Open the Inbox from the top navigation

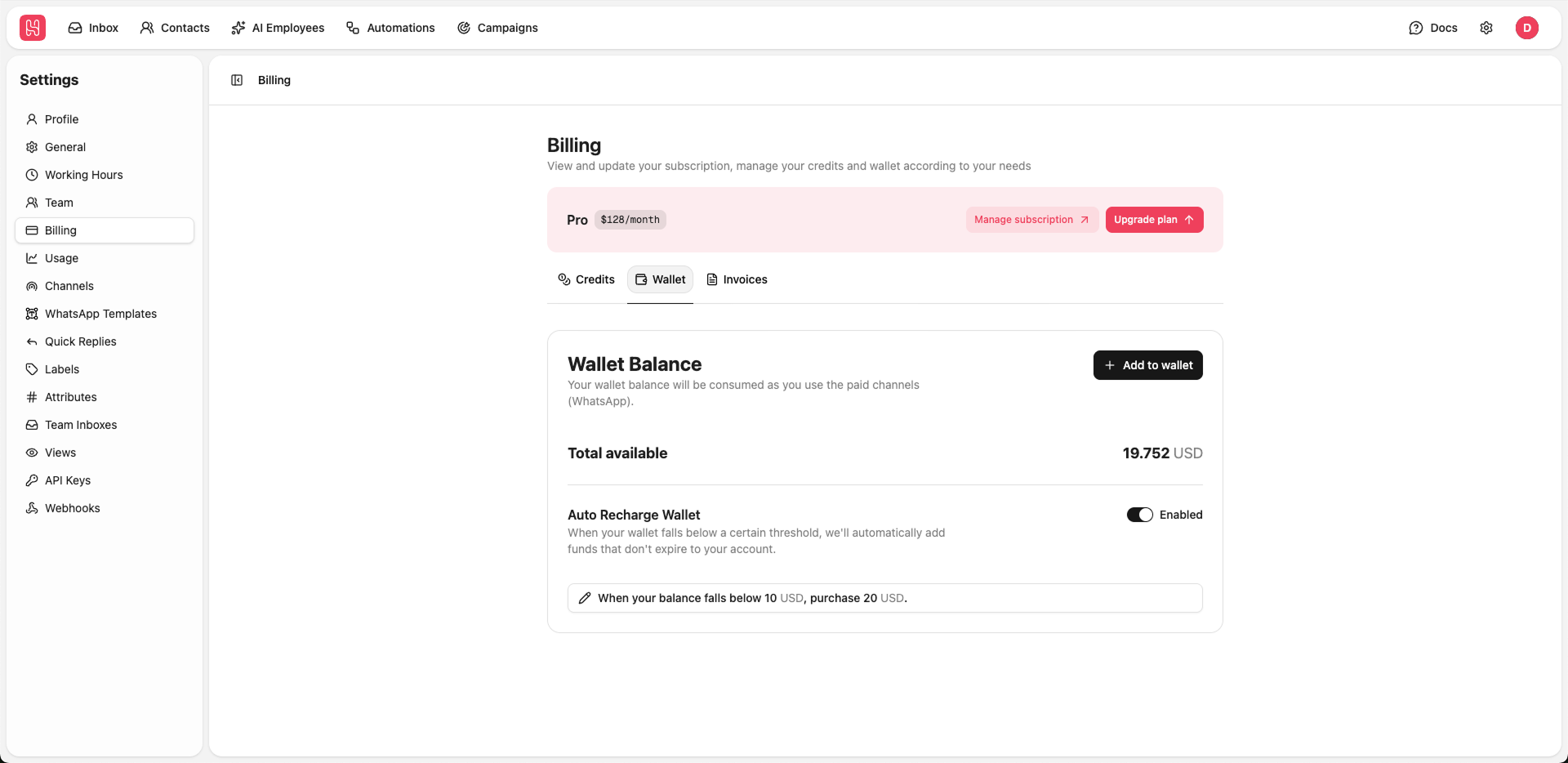point(92,28)
